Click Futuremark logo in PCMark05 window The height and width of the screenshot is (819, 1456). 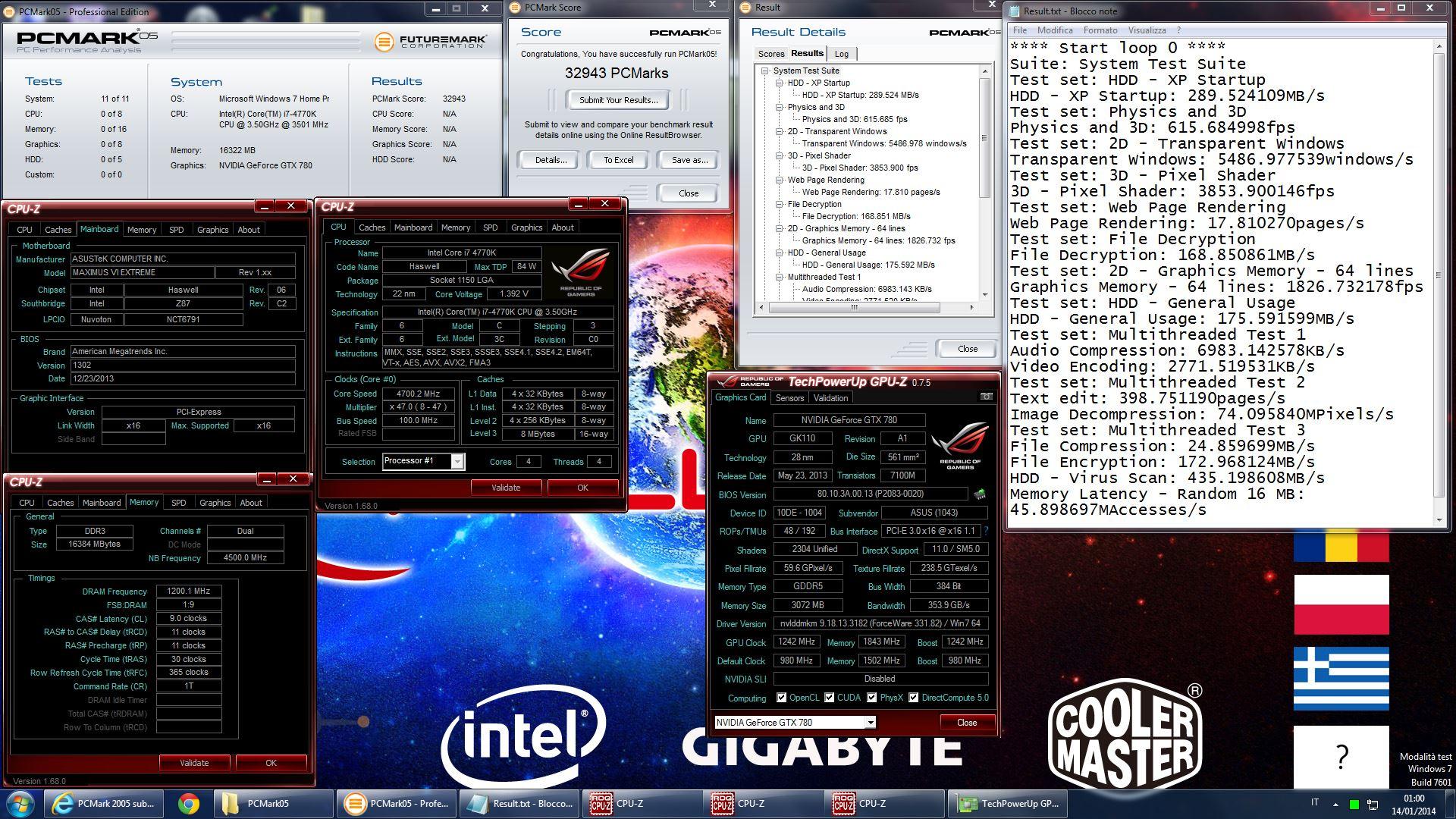[430, 41]
